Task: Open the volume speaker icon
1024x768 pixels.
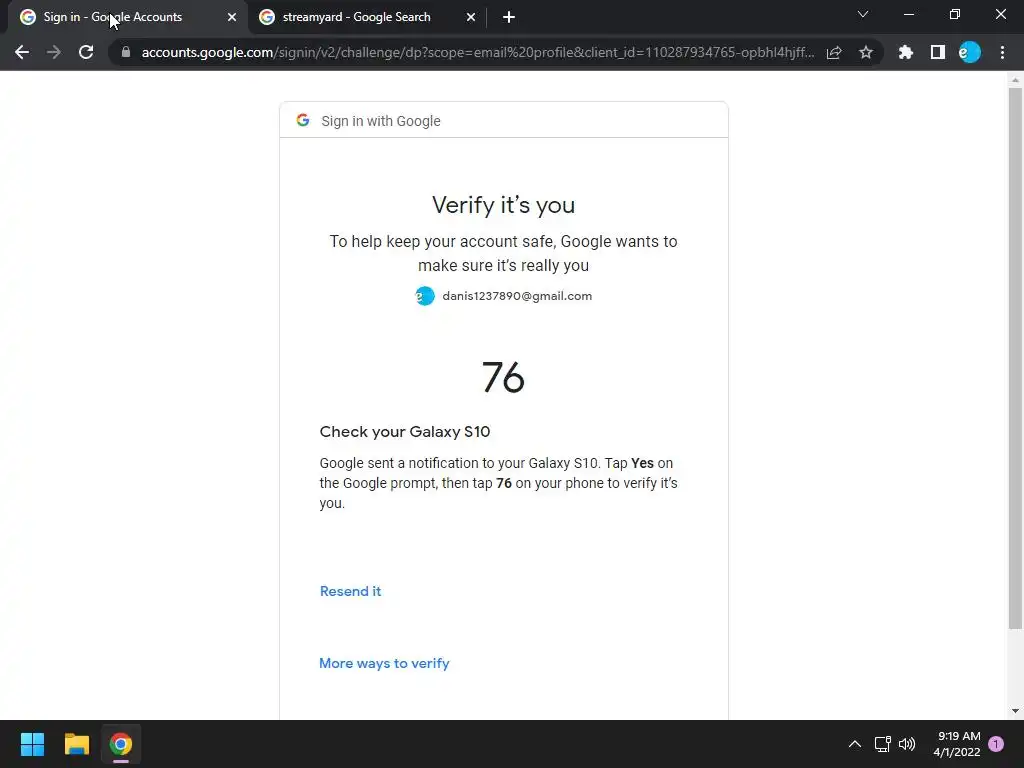Action: (907, 744)
